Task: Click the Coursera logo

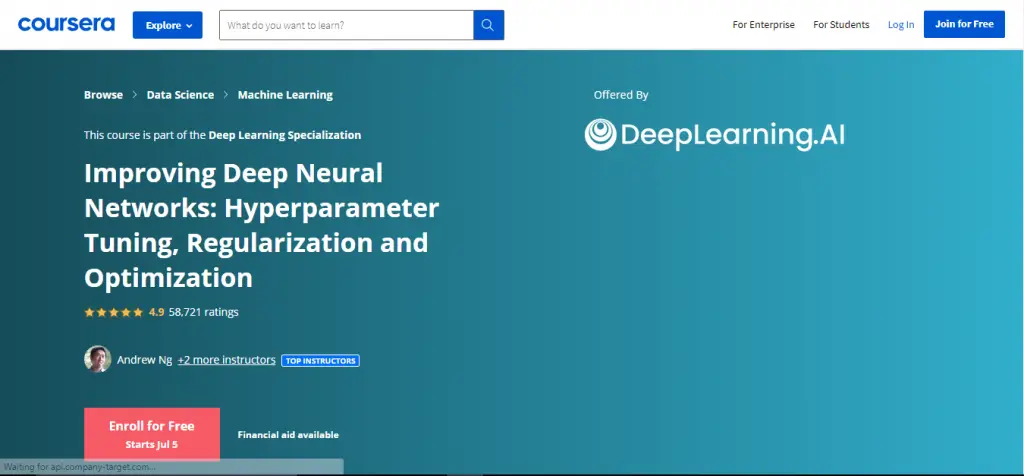Action: click(66, 24)
